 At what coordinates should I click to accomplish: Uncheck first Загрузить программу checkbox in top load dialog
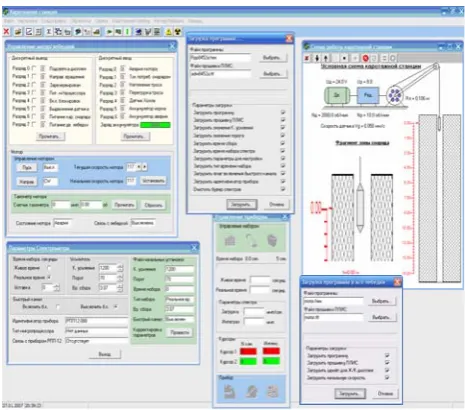[x=283, y=112]
